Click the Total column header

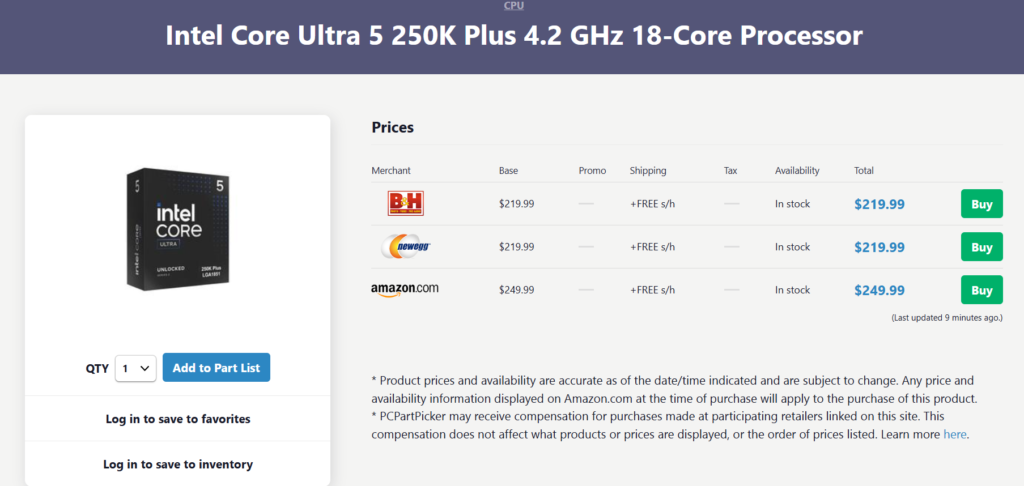pyautogui.click(x=864, y=171)
